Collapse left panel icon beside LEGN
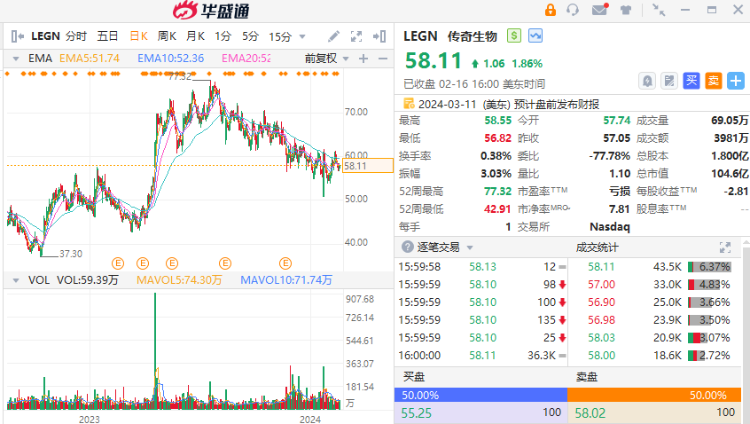 [x=17, y=36]
